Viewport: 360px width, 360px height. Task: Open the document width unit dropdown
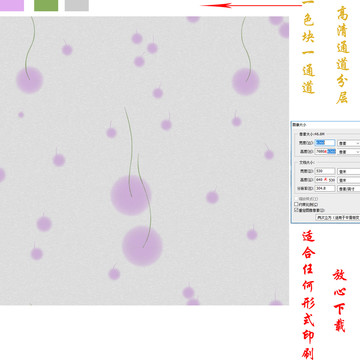[x=349, y=171]
